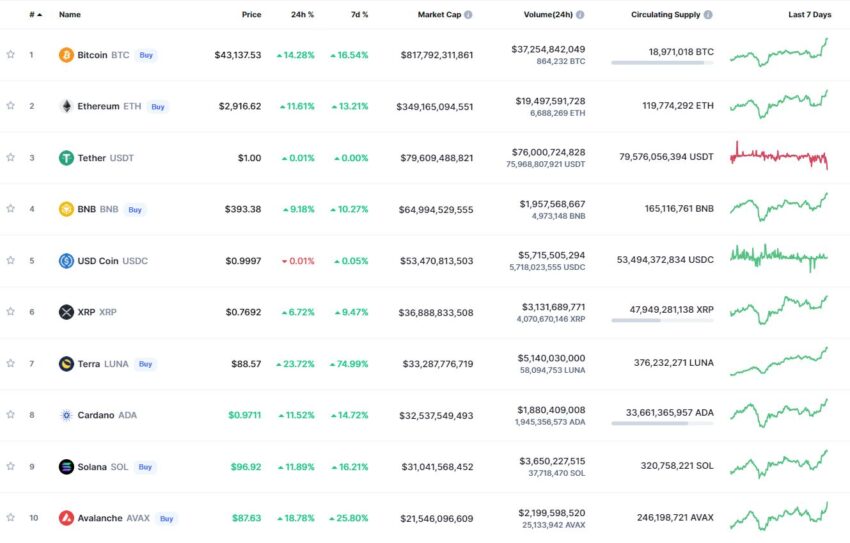Open the Cardano name link

(x=96, y=415)
